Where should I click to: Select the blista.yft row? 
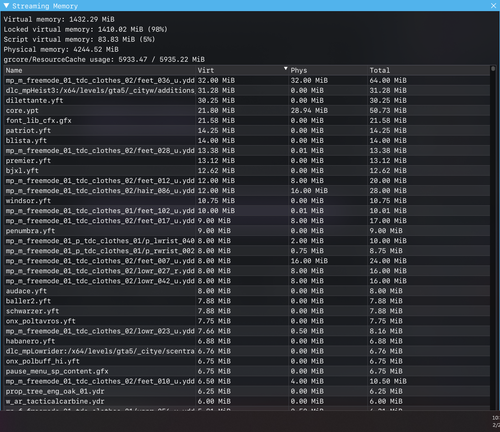[247, 140]
